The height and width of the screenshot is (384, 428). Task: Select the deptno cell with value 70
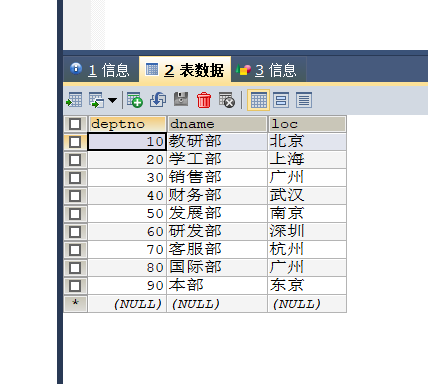[x=127, y=250]
